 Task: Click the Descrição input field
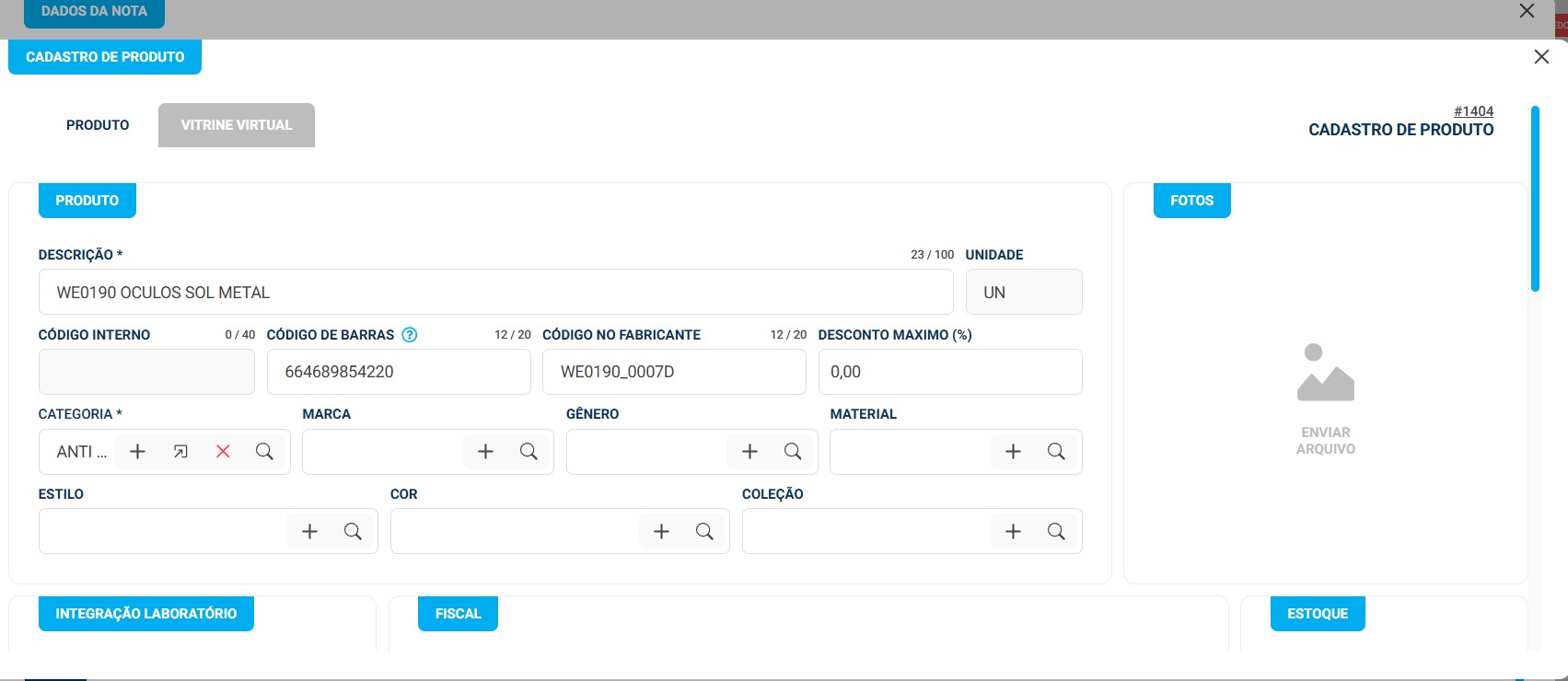495,293
